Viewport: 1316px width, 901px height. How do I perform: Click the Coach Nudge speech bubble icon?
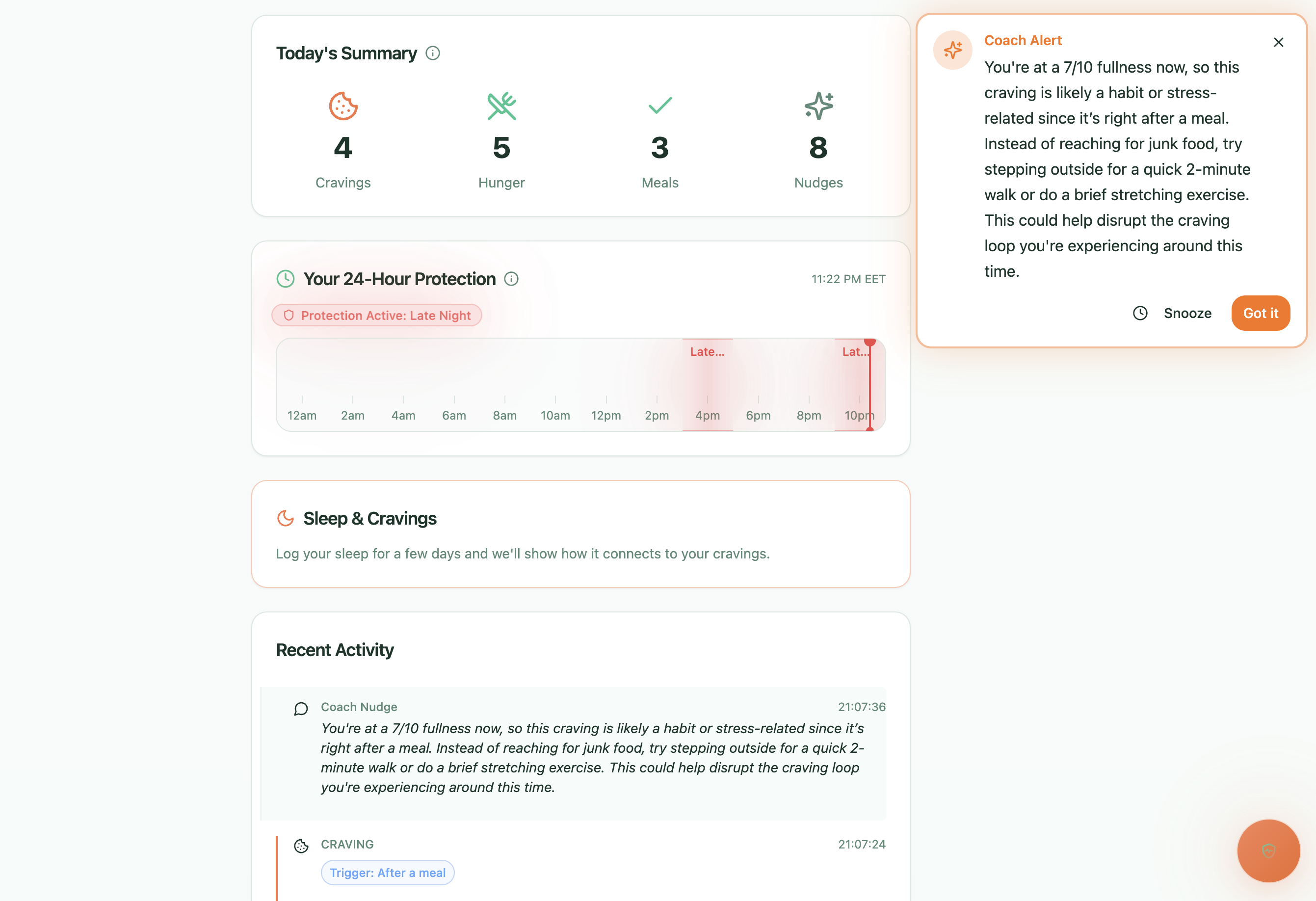point(301,709)
